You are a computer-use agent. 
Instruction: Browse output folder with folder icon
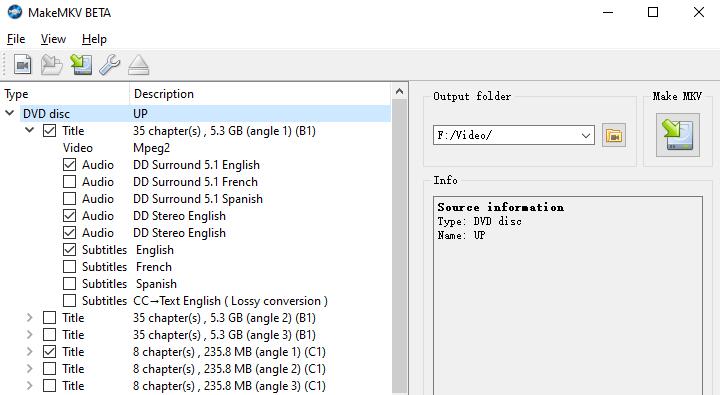point(614,135)
